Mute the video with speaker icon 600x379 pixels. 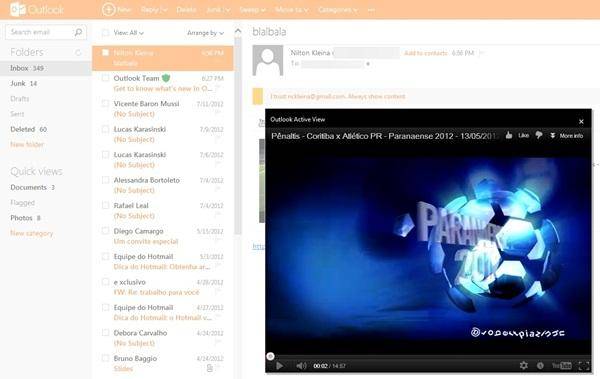(x=301, y=366)
